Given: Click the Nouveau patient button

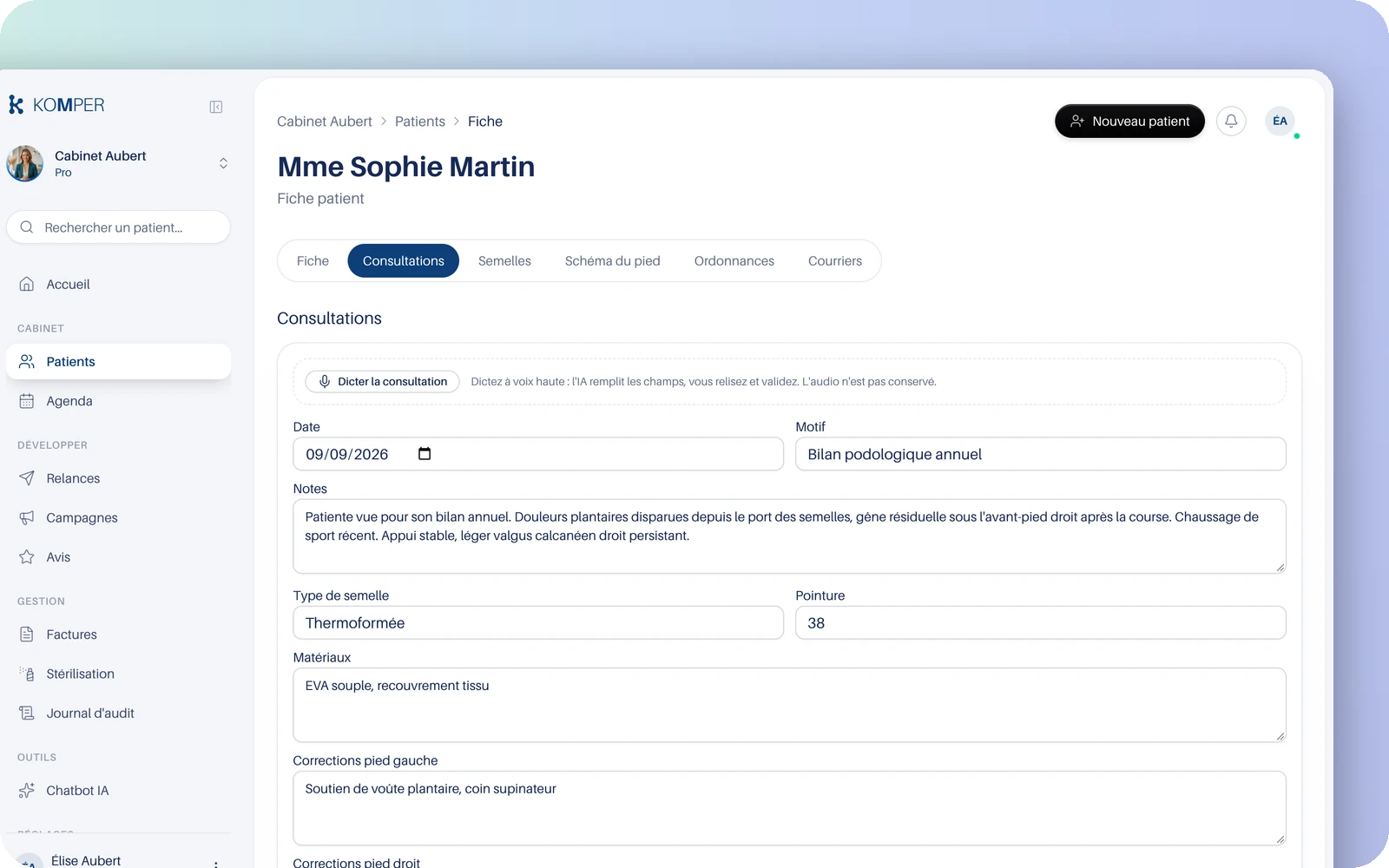Looking at the screenshot, I should [x=1129, y=121].
